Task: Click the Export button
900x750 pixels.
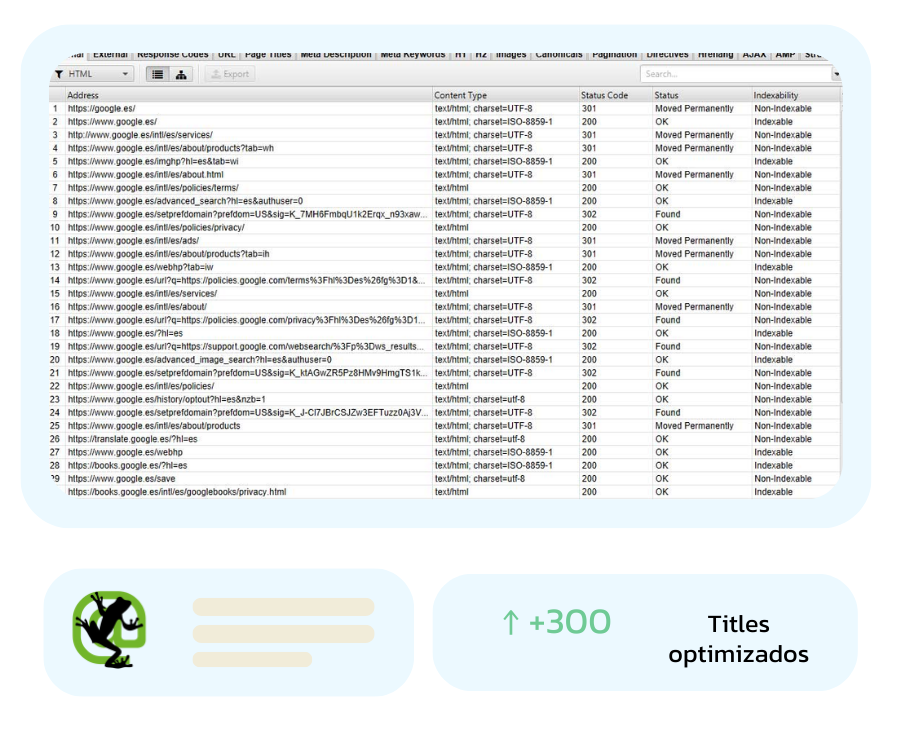Action: click(230, 74)
